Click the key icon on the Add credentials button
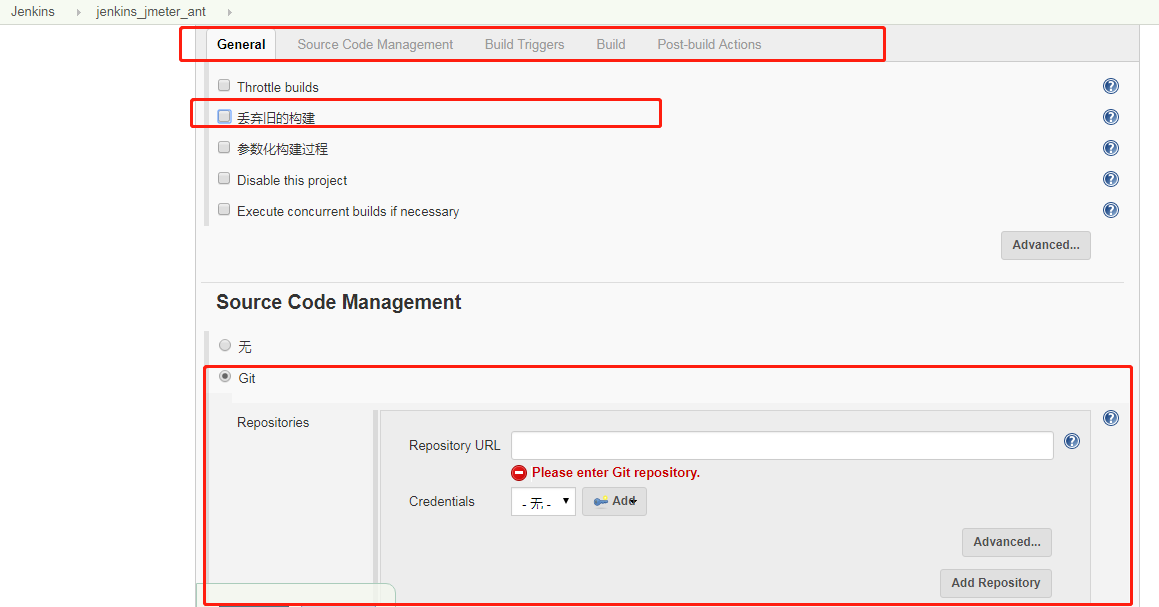The height and width of the screenshot is (607, 1159). point(602,501)
